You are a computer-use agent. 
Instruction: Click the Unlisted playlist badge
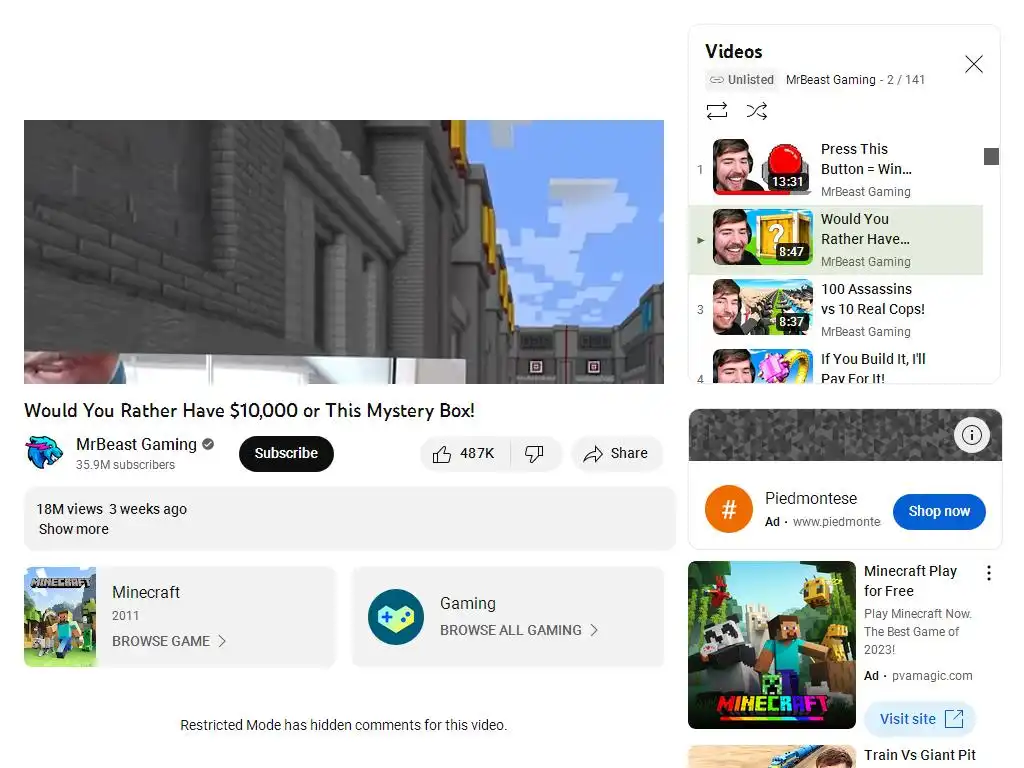tap(742, 80)
